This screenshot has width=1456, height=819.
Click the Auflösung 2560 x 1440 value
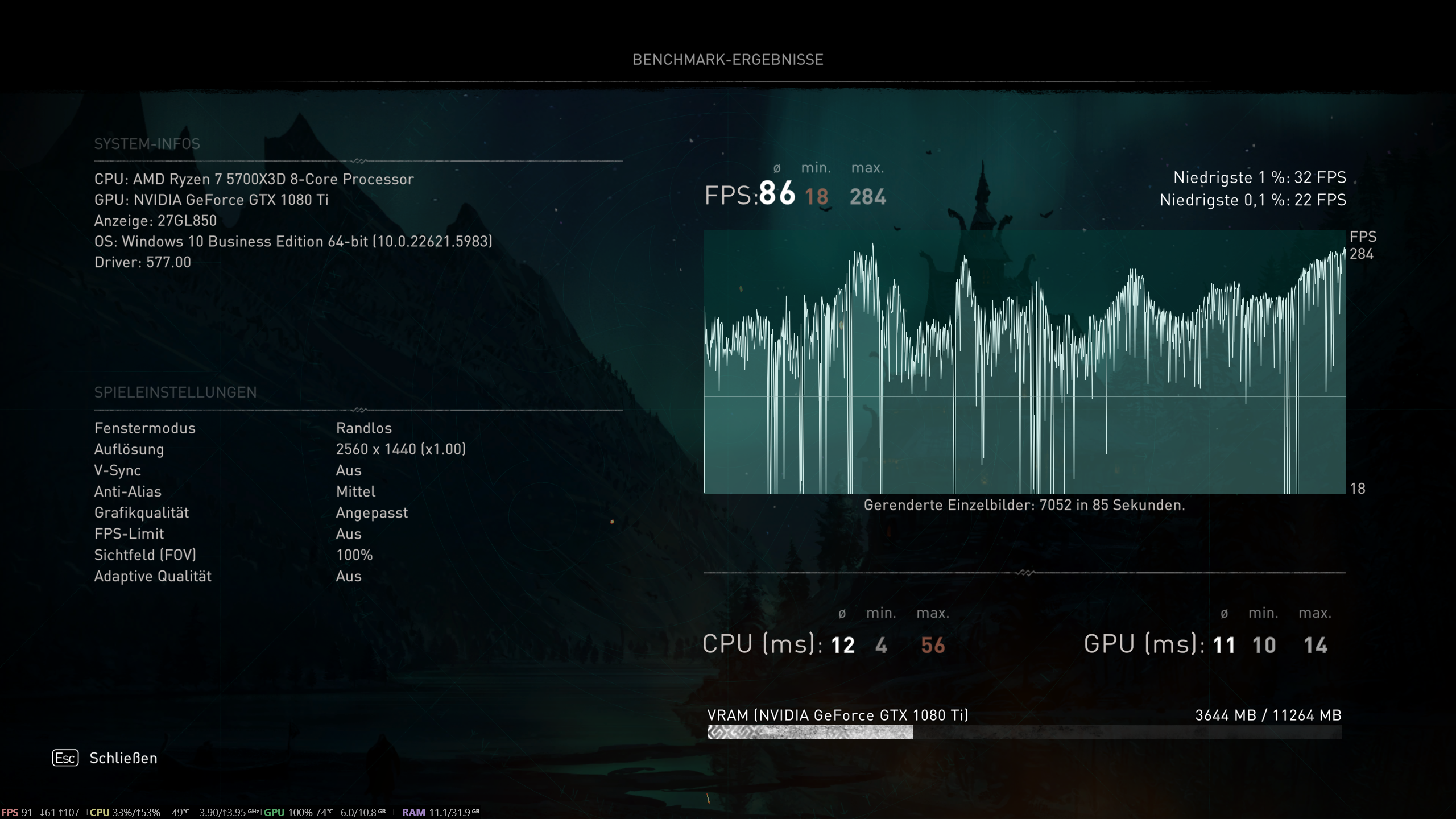[400, 449]
